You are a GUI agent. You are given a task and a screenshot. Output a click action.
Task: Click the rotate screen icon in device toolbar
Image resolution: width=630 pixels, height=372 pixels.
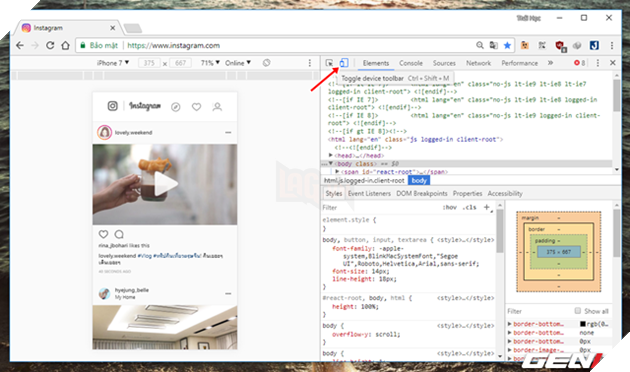tap(266, 63)
